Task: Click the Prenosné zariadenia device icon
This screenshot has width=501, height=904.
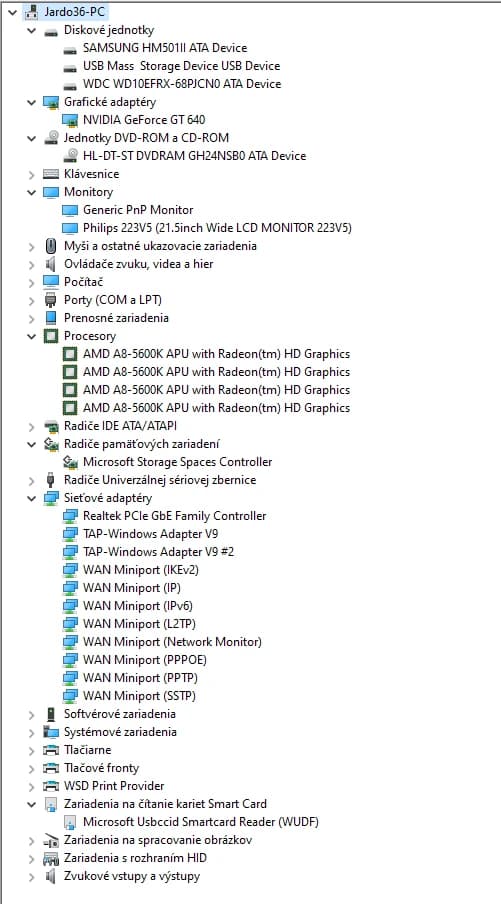Action: (x=51, y=318)
